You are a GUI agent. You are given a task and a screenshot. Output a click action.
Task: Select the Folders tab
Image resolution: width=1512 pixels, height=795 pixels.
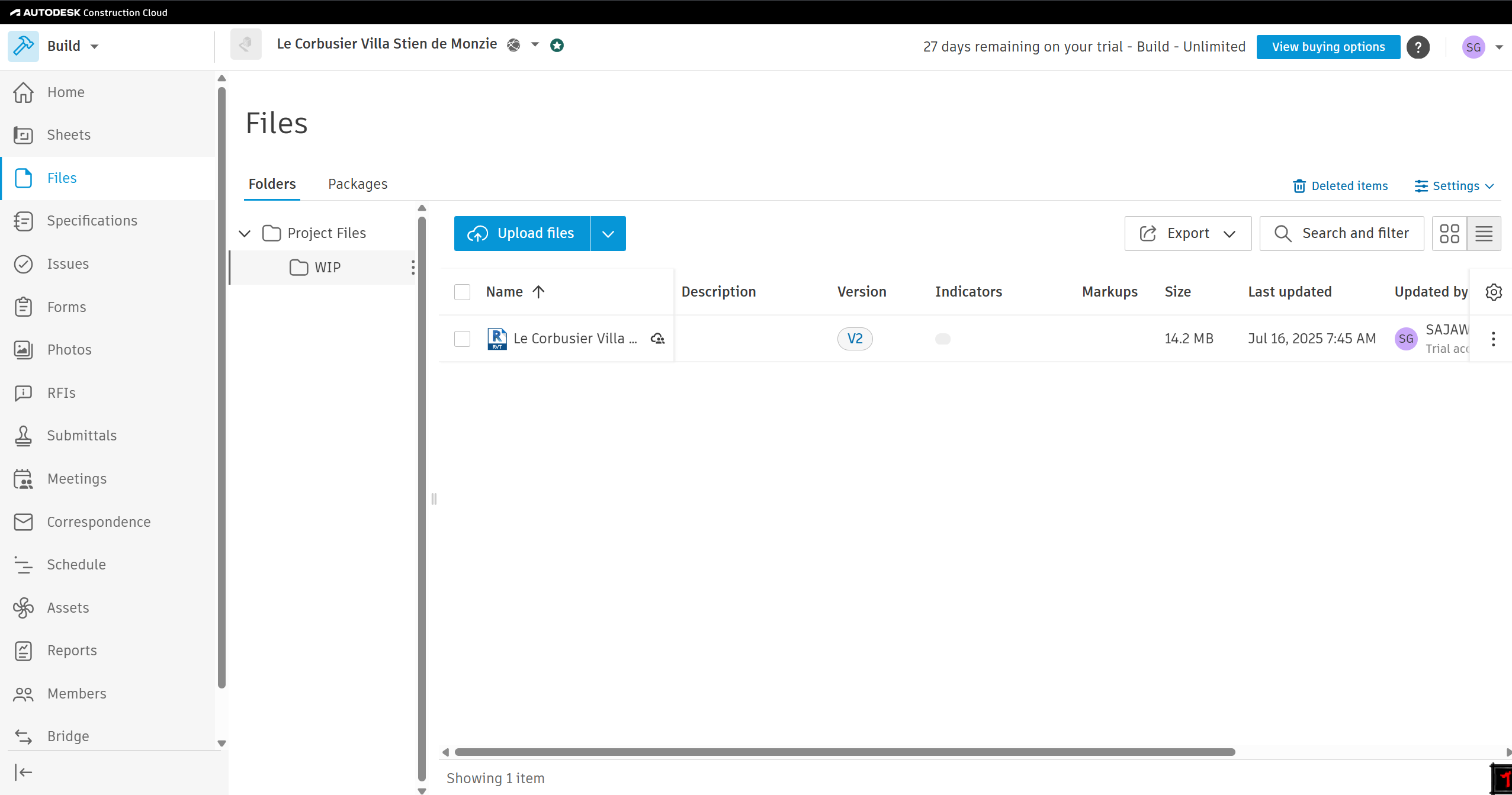pos(272,184)
